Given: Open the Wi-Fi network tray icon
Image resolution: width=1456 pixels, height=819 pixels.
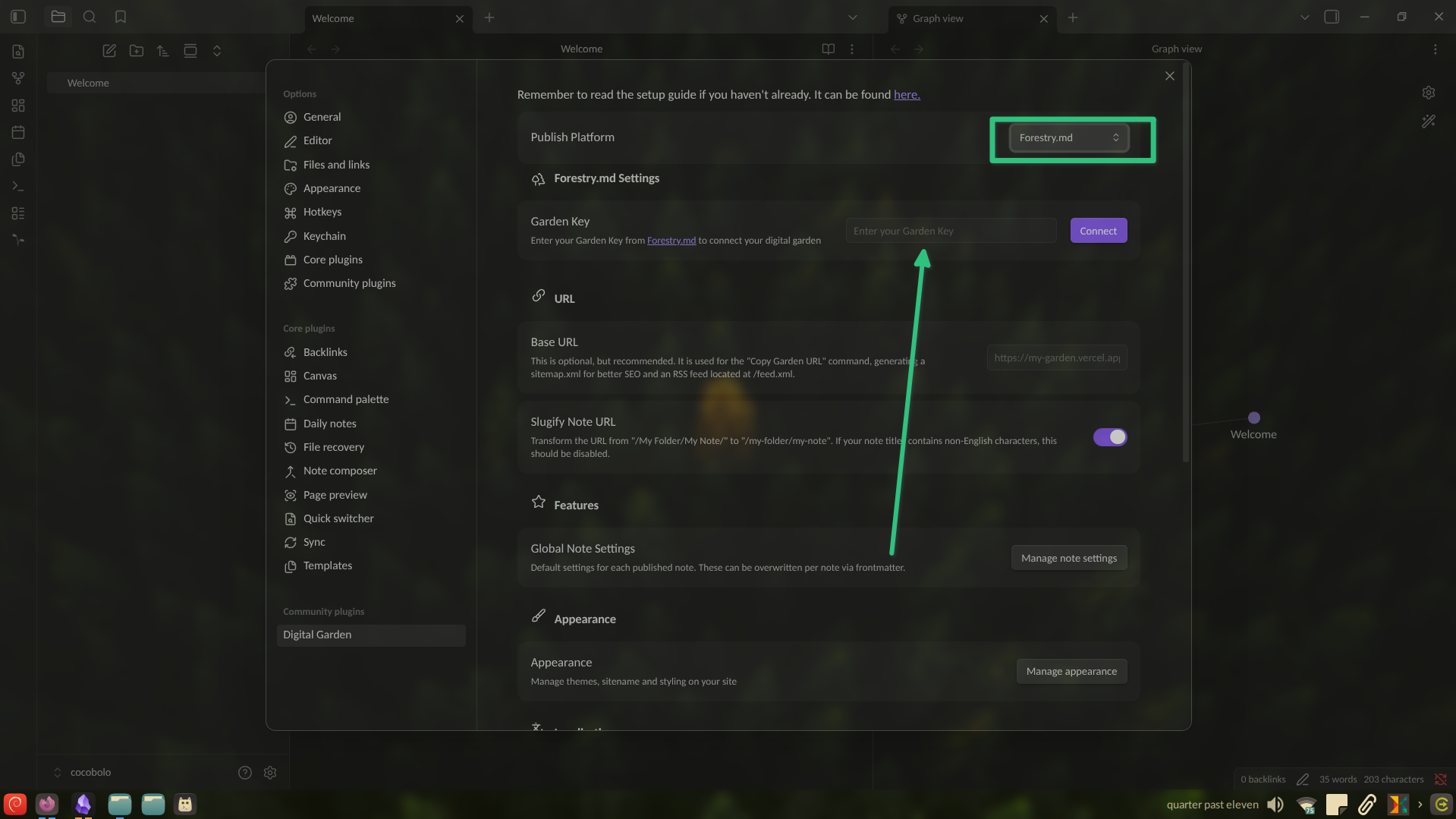Looking at the screenshot, I should pos(1307,805).
